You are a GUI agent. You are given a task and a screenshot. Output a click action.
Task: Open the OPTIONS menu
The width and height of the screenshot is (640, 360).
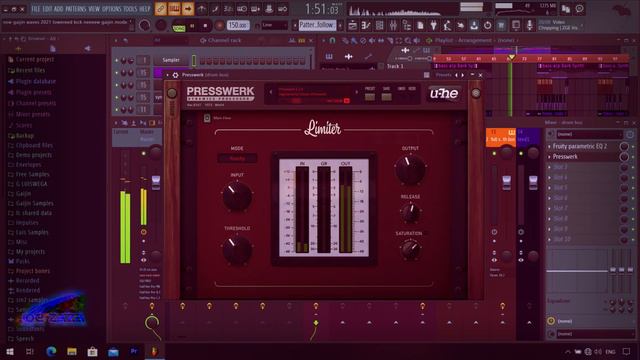tap(112, 9)
